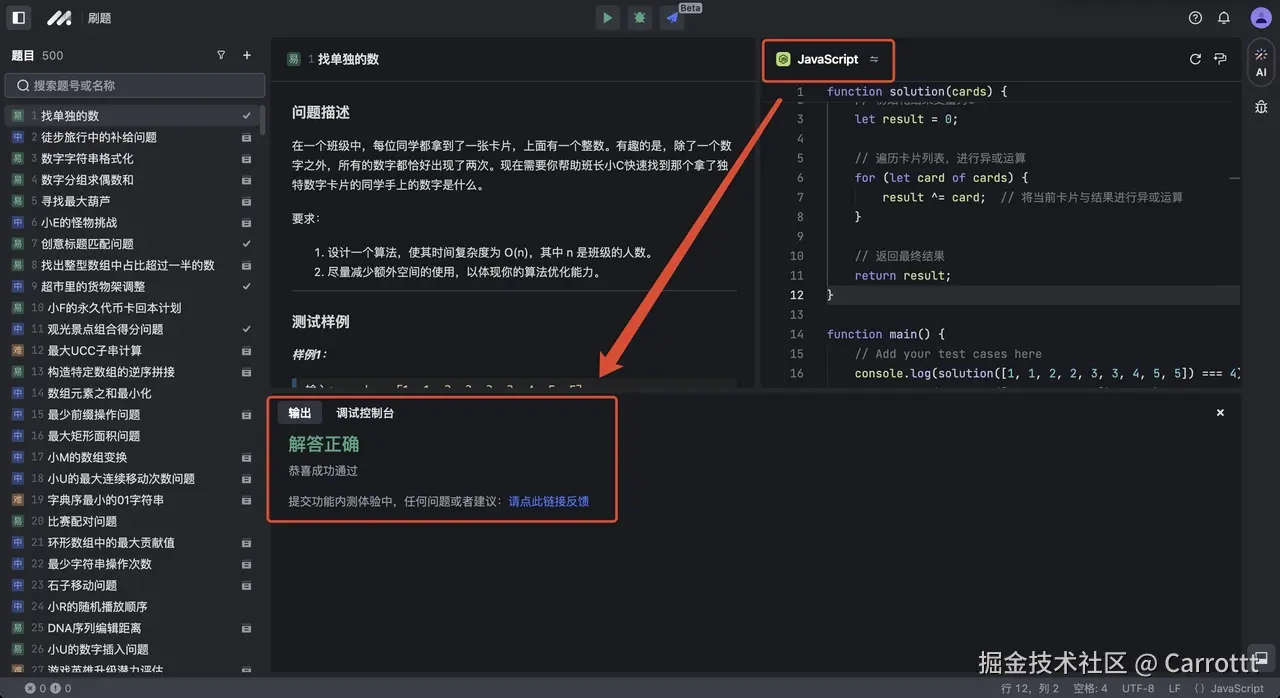This screenshot has width=1280, height=698.
Task: Open the filter dropdown above the problem list
Action: 221,55
